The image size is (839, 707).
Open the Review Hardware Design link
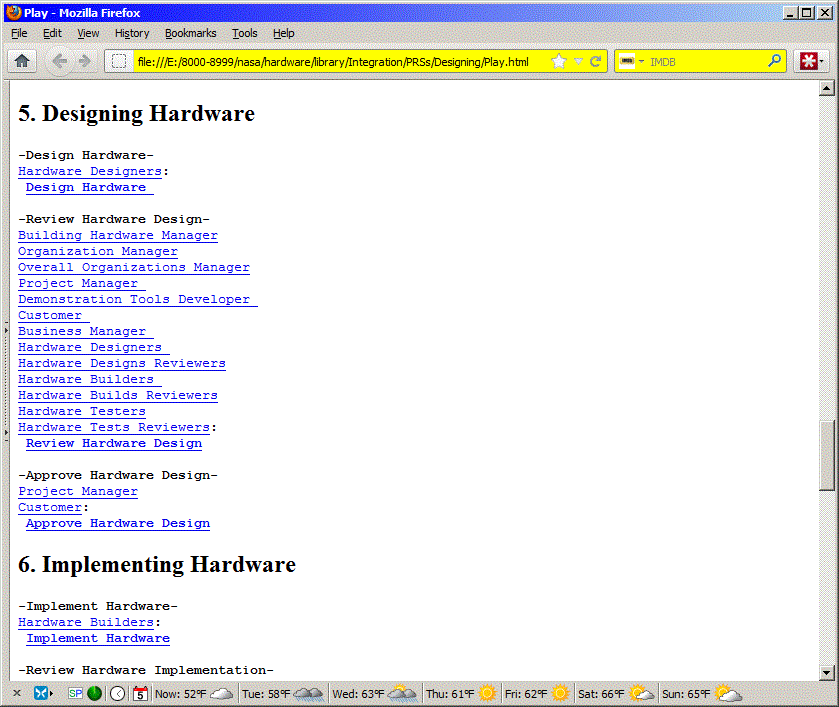[114, 444]
